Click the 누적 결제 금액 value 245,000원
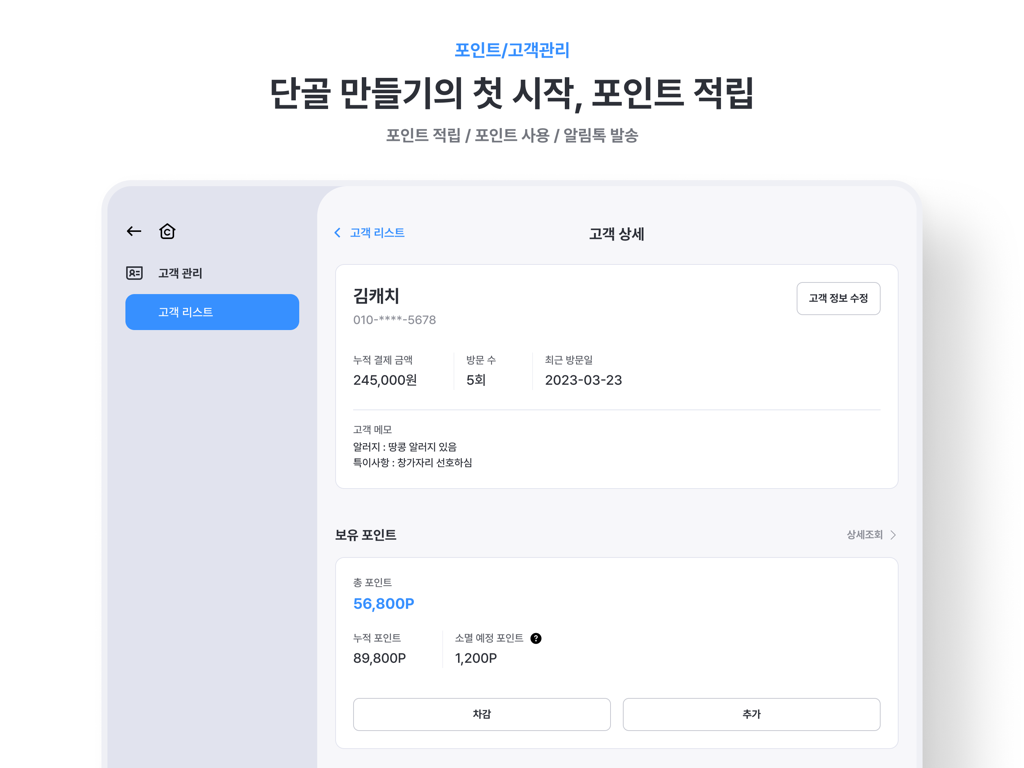The width and height of the screenshot is (1024, 768). tap(385, 380)
